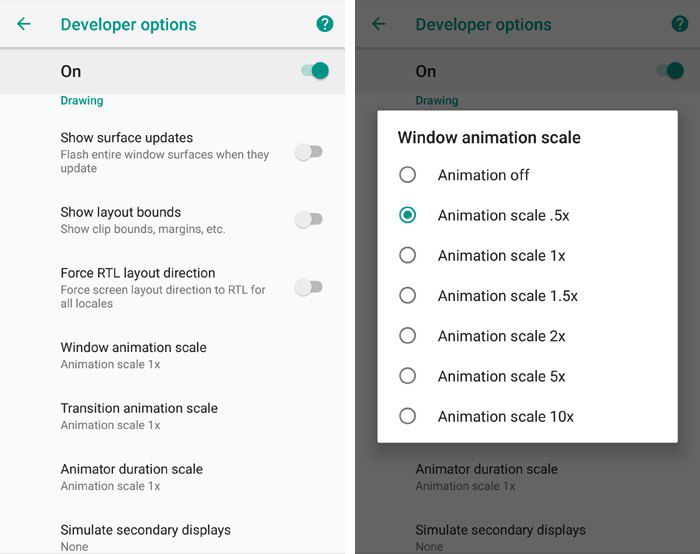Screen dimensions: 700x554
Task: Select Animation scale .5x radio button
Action: [x=407, y=215]
